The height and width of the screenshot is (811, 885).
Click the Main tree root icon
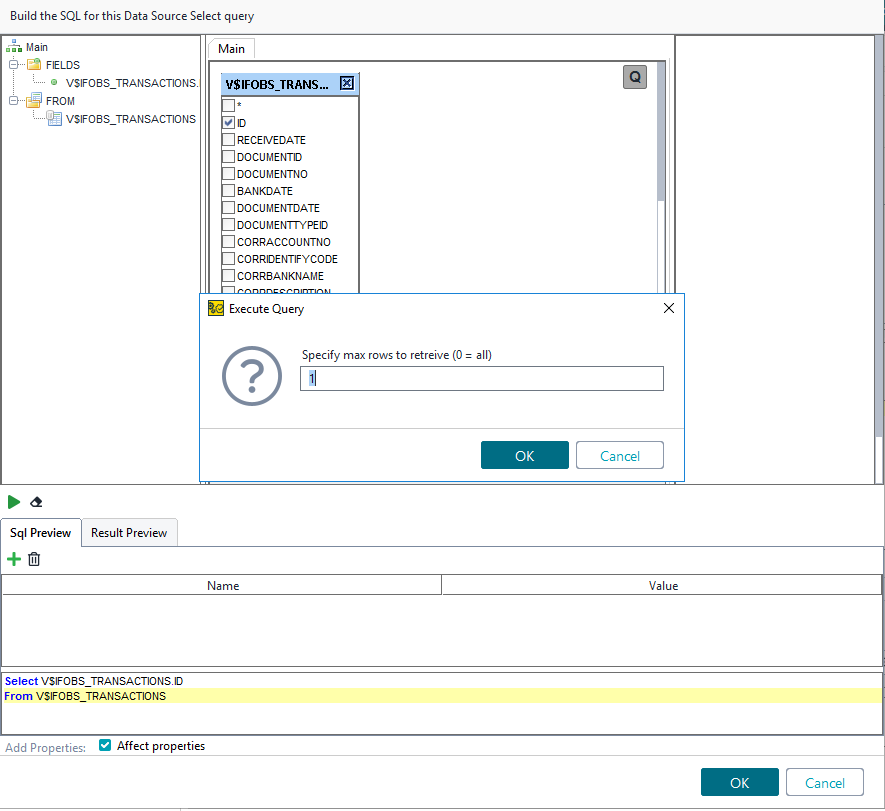(x=14, y=47)
